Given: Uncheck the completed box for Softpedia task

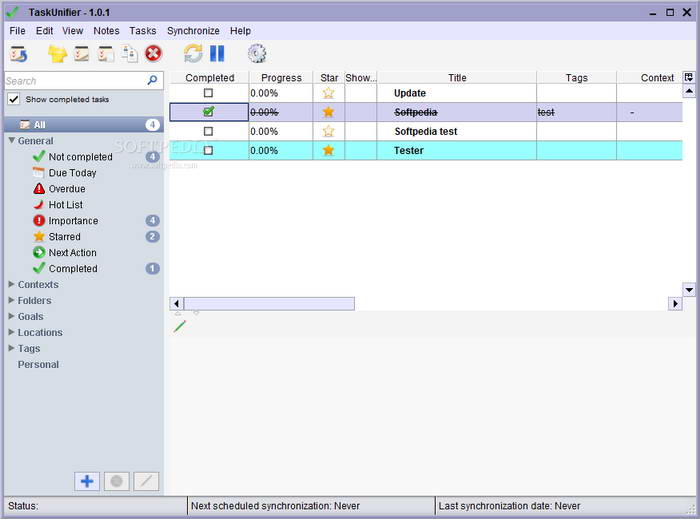Looking at the screenshot, I should click(208, 112).
